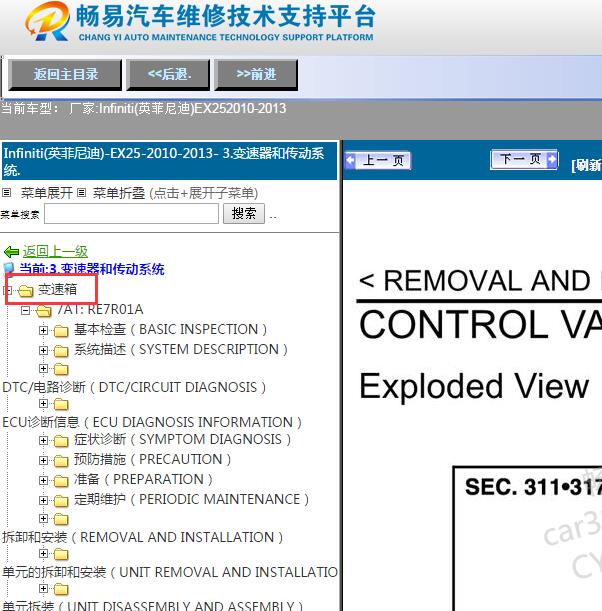The width and height of the screenshot is (602, 611).
Task: Click the folder icon above DTC/电路诊断
Action: (61, 369)
